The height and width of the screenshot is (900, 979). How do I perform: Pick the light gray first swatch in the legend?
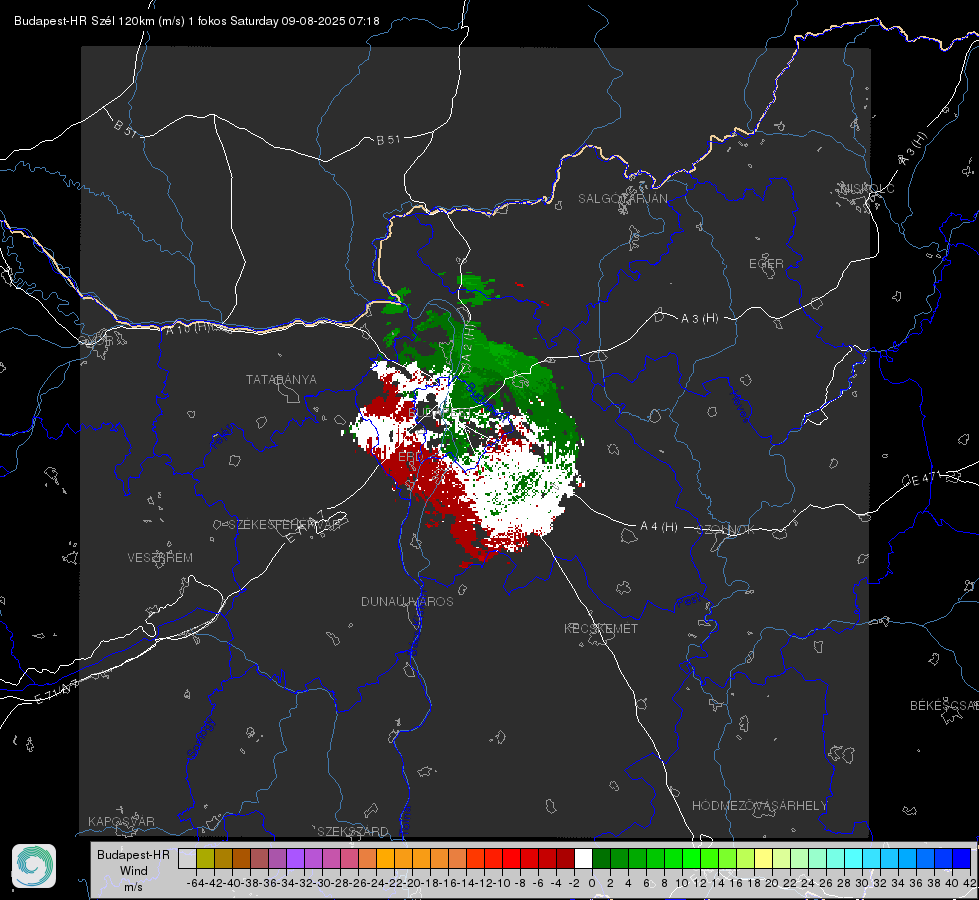[x=187, y=858]
